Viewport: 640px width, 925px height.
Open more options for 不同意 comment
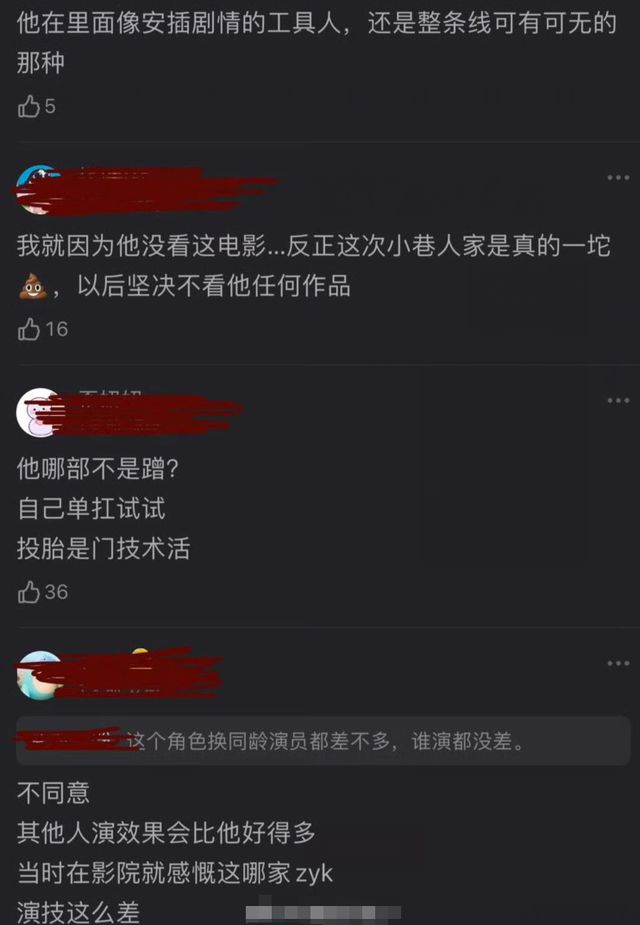618,664
